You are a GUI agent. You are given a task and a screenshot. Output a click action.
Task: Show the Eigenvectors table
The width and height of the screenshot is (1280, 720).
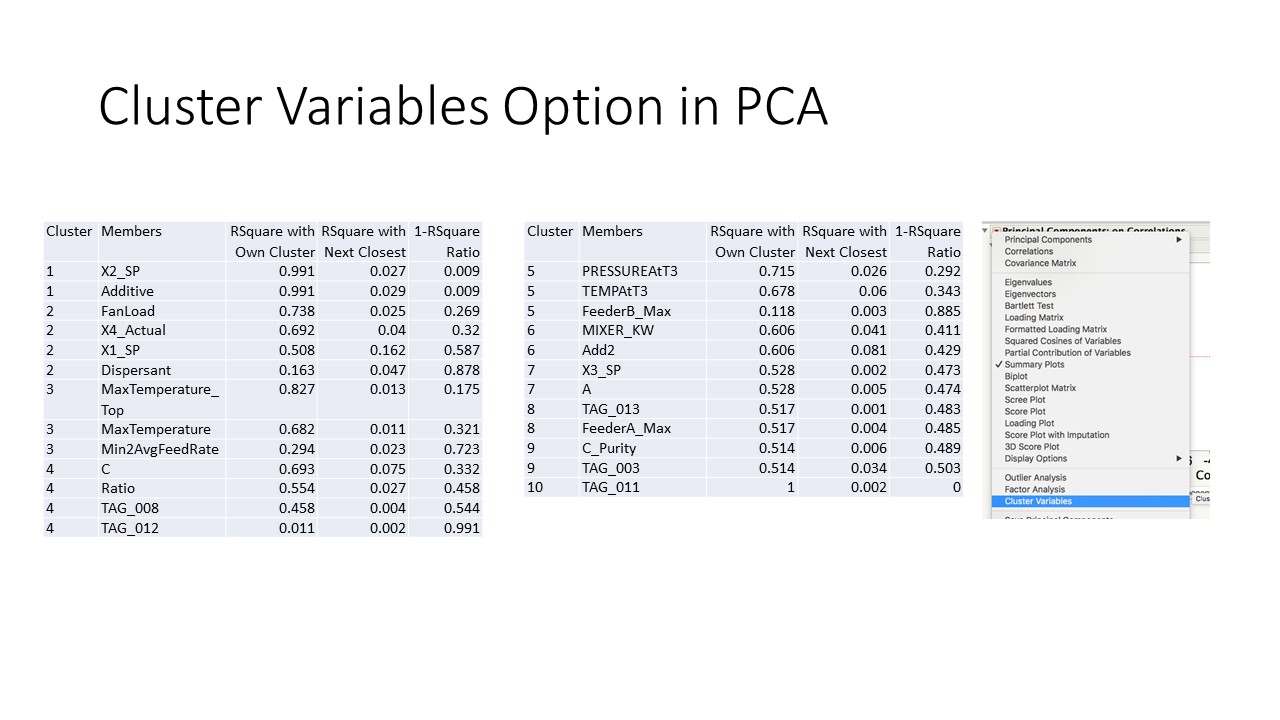tap(1032, 293)
